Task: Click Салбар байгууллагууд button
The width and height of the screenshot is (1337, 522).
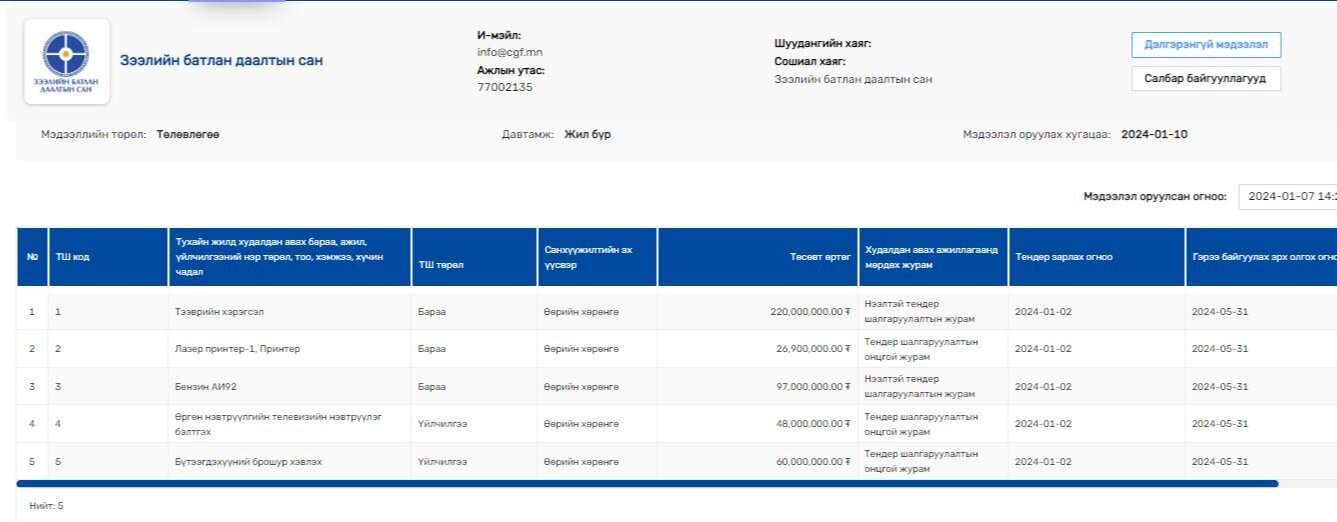Action: point(1205,79)
